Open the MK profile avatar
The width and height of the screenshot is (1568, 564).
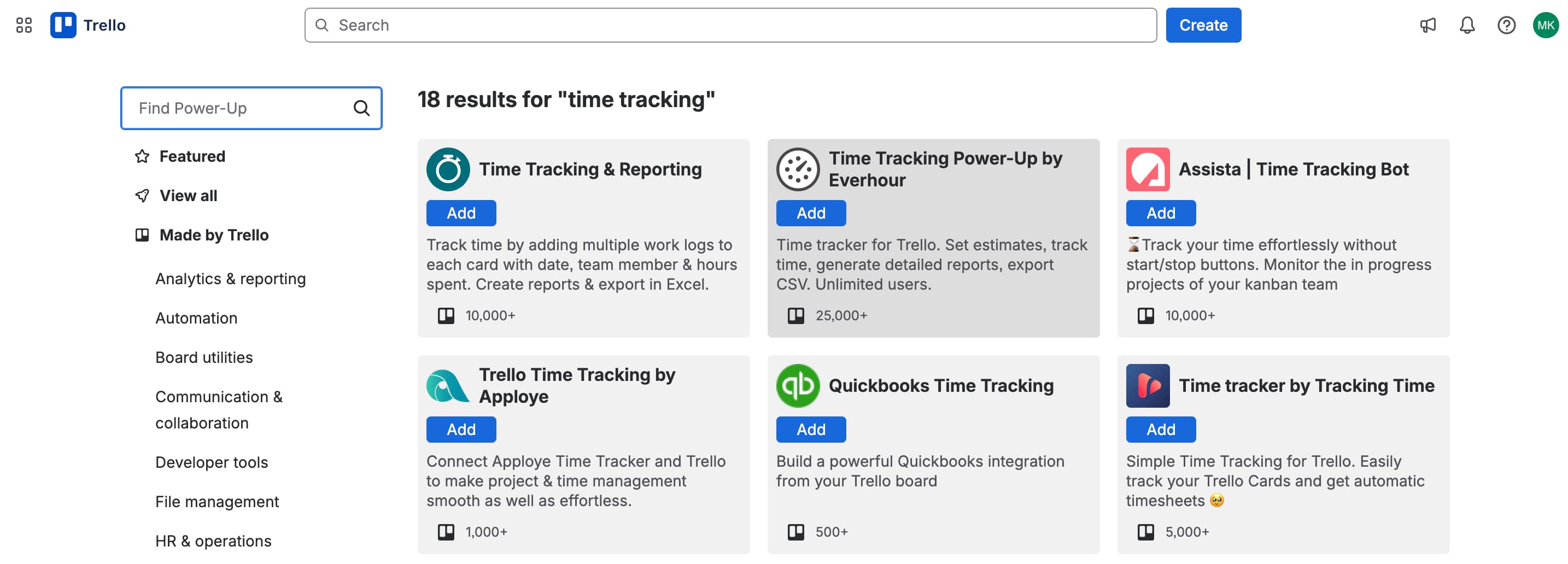click(1546, 25)
